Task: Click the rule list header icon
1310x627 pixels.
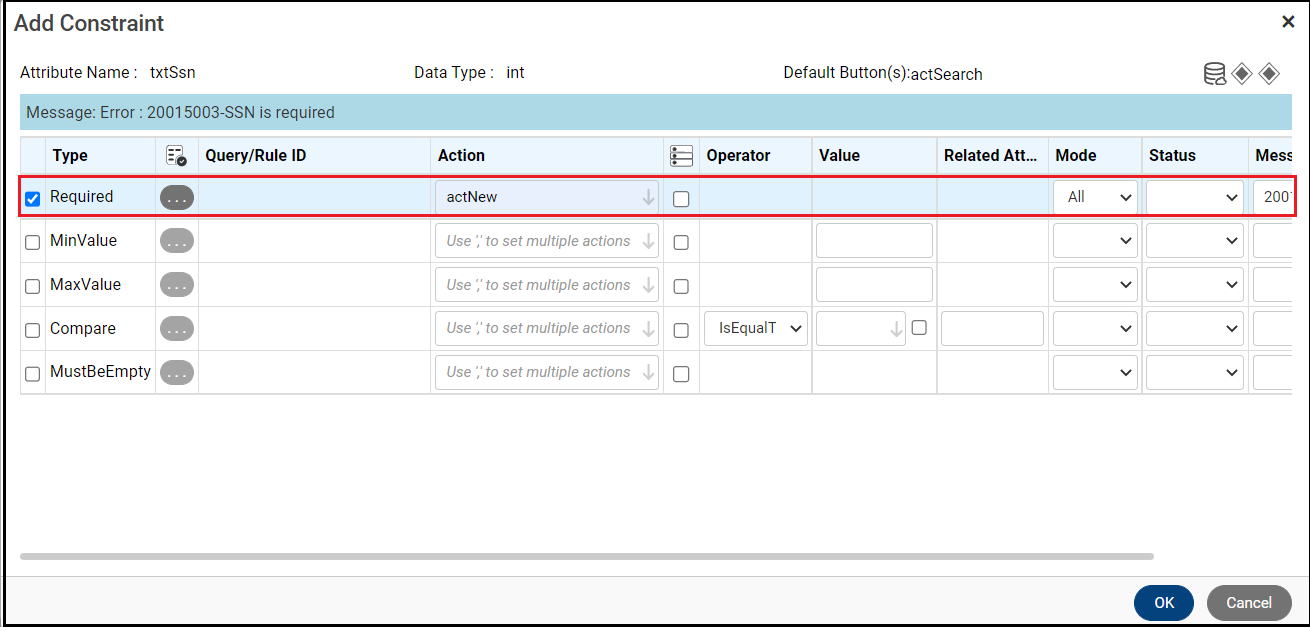Action: click(176, 155)
